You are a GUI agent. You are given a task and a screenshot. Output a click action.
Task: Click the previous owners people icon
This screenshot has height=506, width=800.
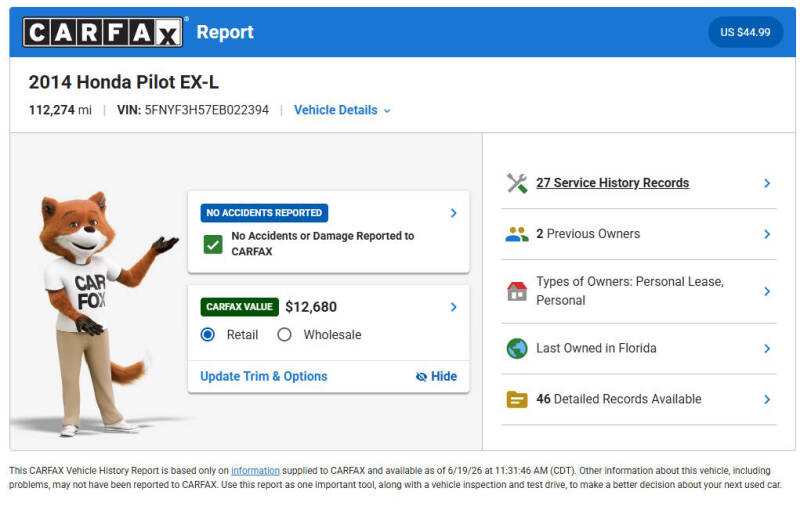pos(517,234)
